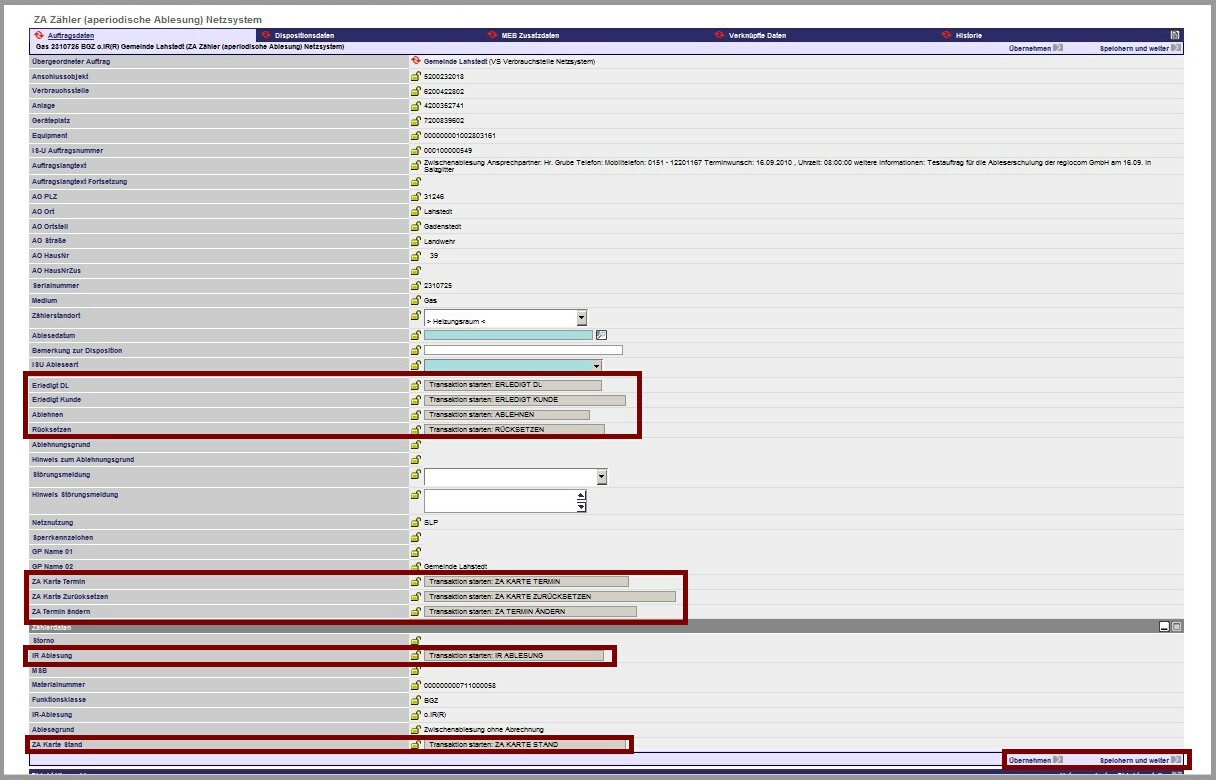Click the lock icon next to Anschlussobjekt
Screen dimensions: 1217x780
pyautogui.click(x=415, y=76)
